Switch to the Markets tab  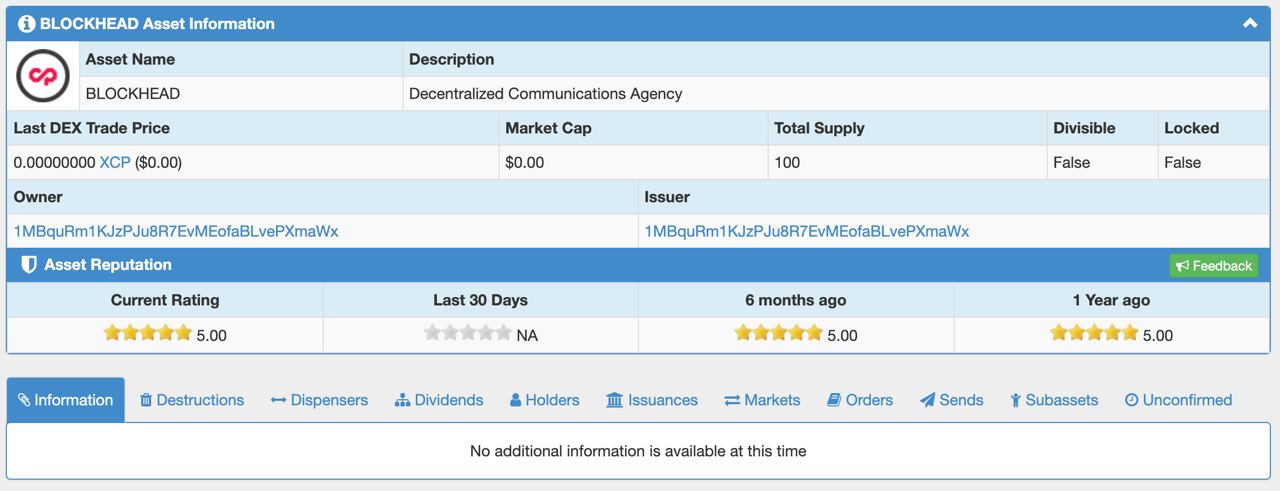(762, 400)
